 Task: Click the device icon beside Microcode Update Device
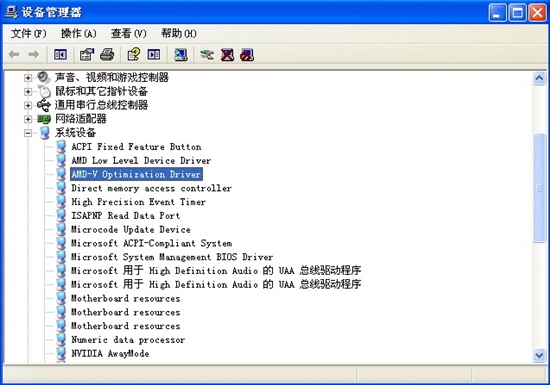point(61,230)
